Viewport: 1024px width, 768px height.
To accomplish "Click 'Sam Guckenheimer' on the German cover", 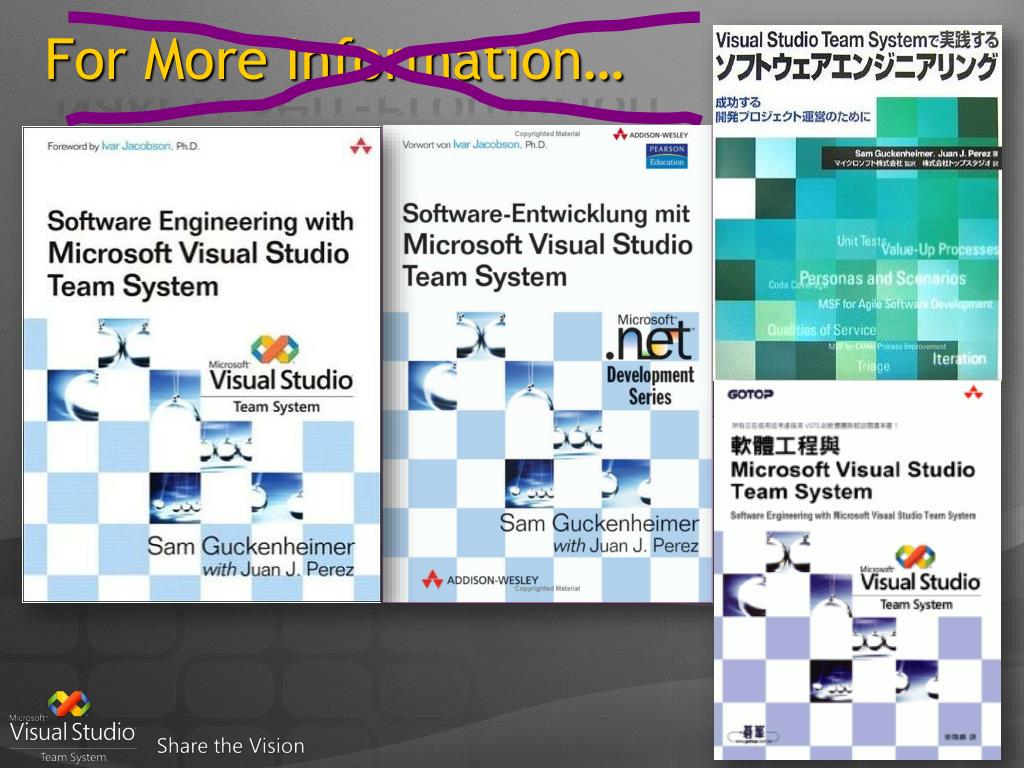I will pyautogui.click(x=599, y=523).
